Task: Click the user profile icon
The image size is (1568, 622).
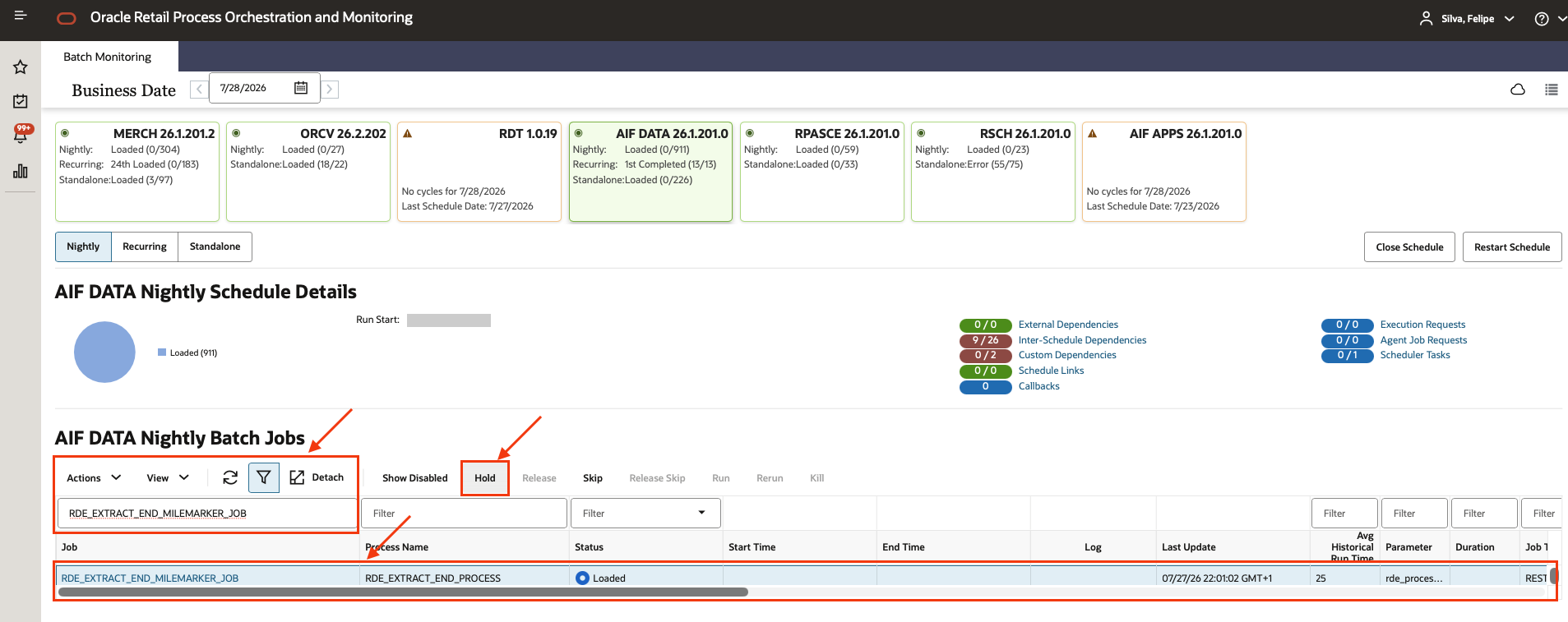Action: point(1426,18)
